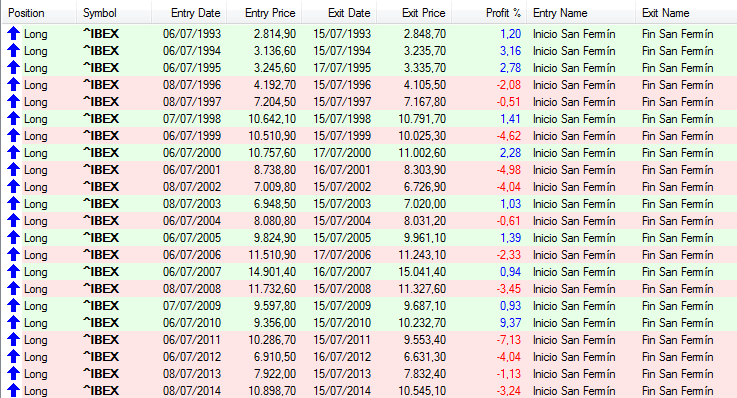Select the 9,37 profit cell for 2010
Viewport: 737px width, 398px height.
coord(510,323)
